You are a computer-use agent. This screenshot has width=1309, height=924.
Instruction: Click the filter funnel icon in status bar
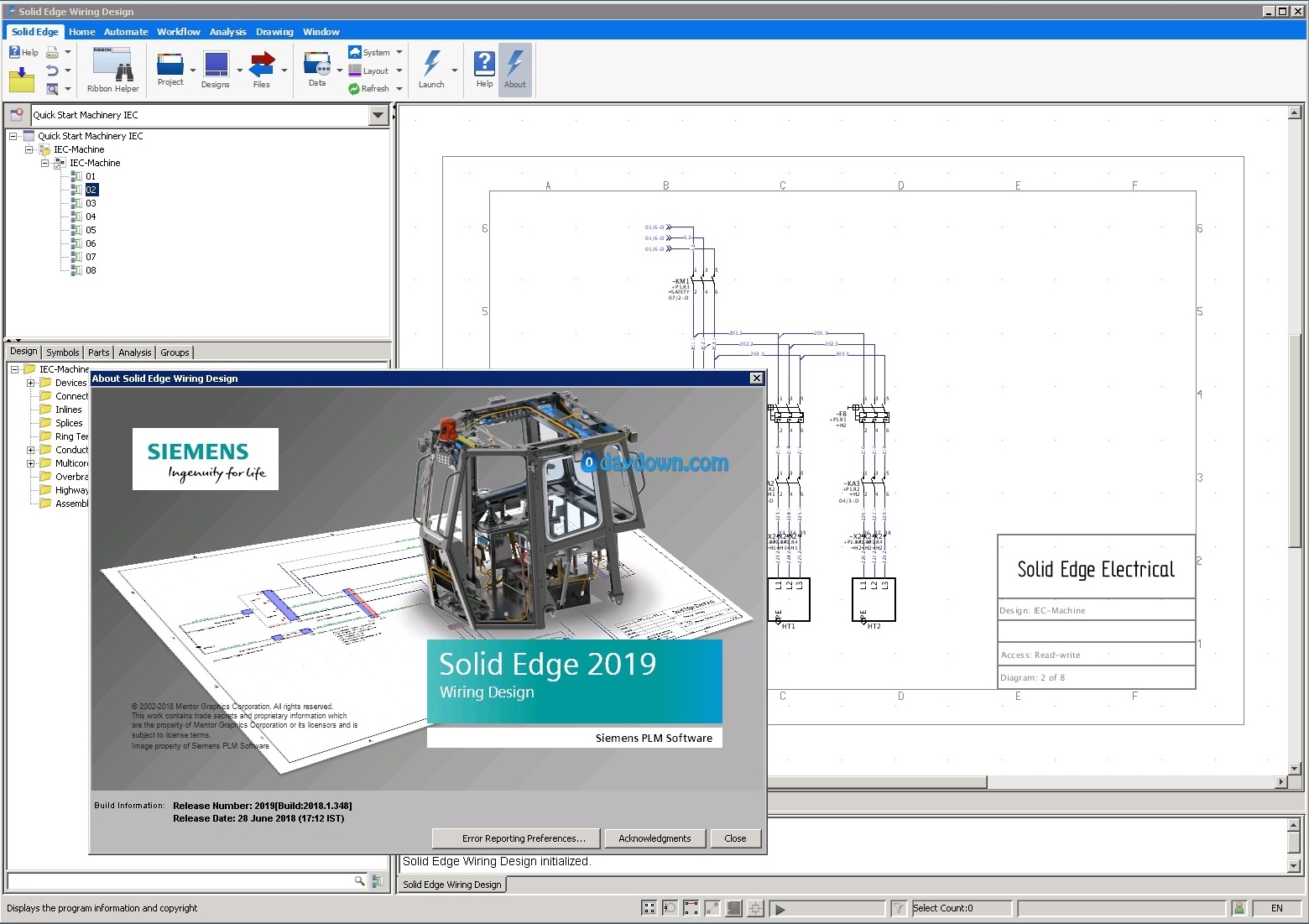point(899,908)
